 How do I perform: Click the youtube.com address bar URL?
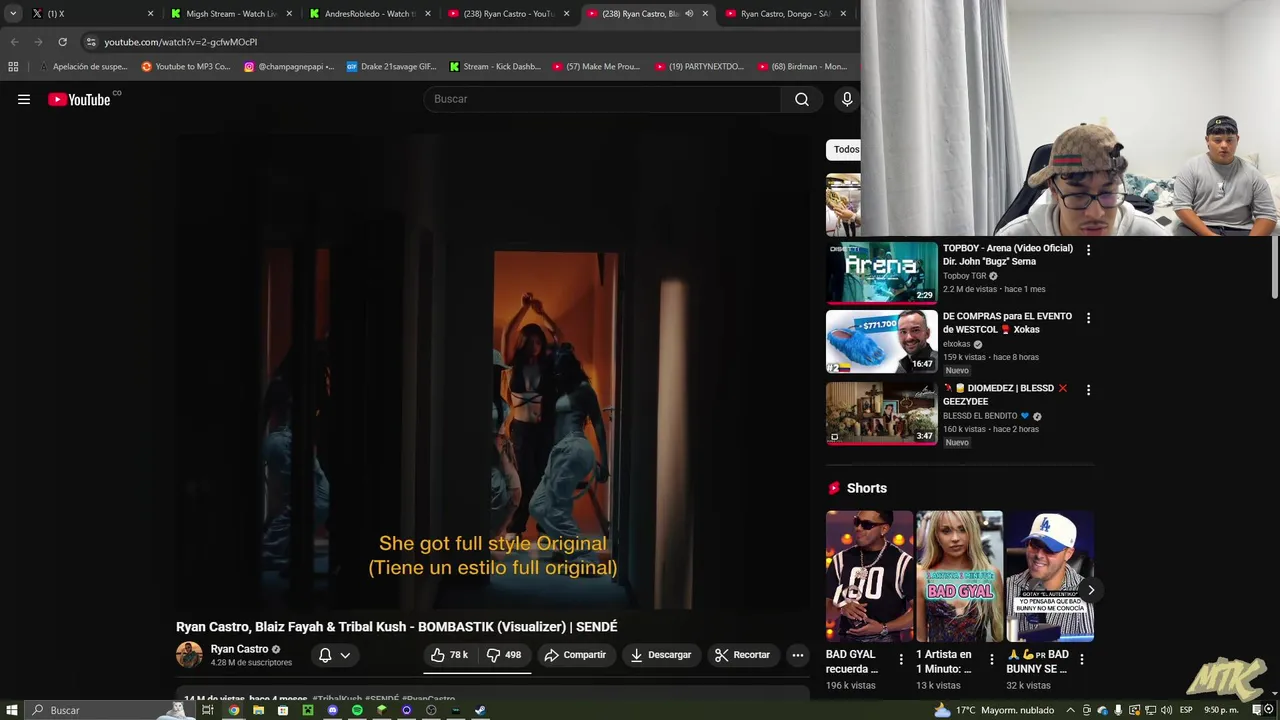pos(181,42)
